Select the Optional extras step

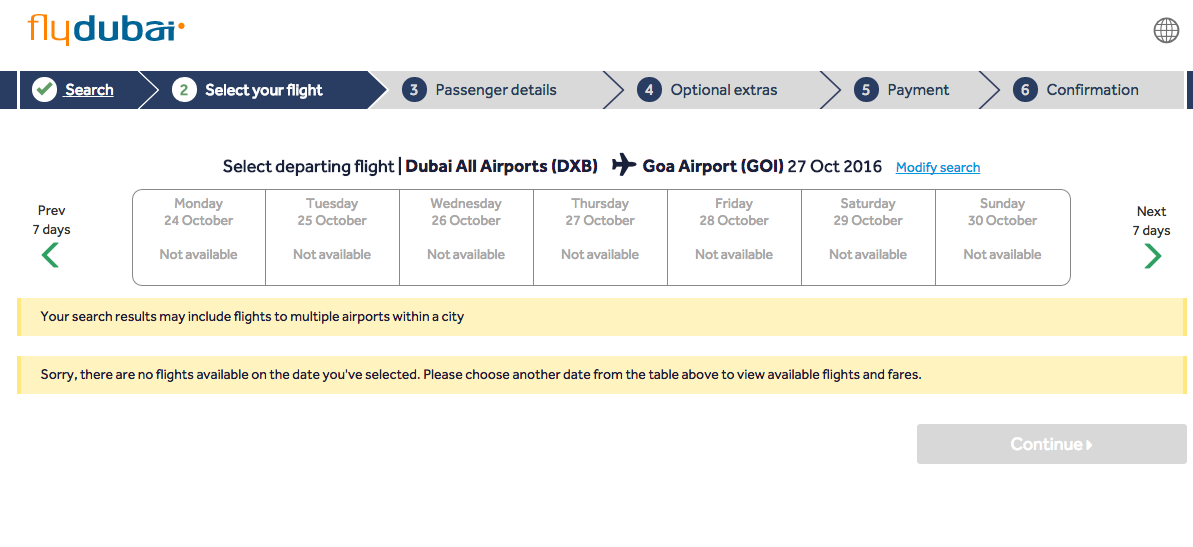[x=723, y=90]
